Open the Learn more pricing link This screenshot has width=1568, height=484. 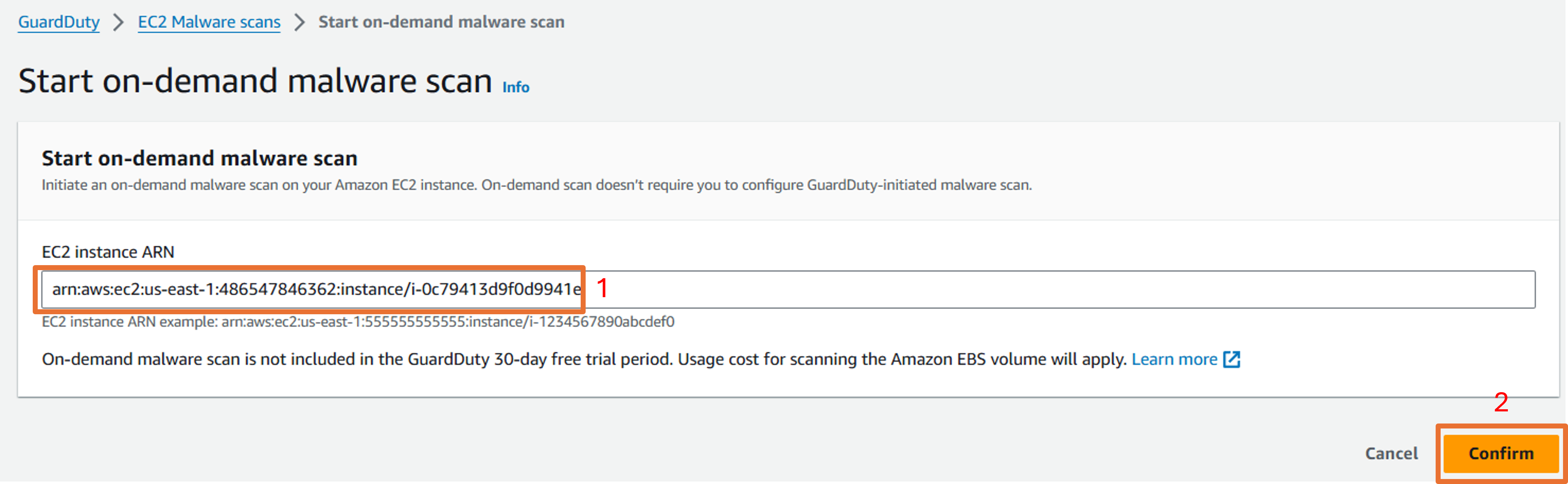[x=1174, y=359]
